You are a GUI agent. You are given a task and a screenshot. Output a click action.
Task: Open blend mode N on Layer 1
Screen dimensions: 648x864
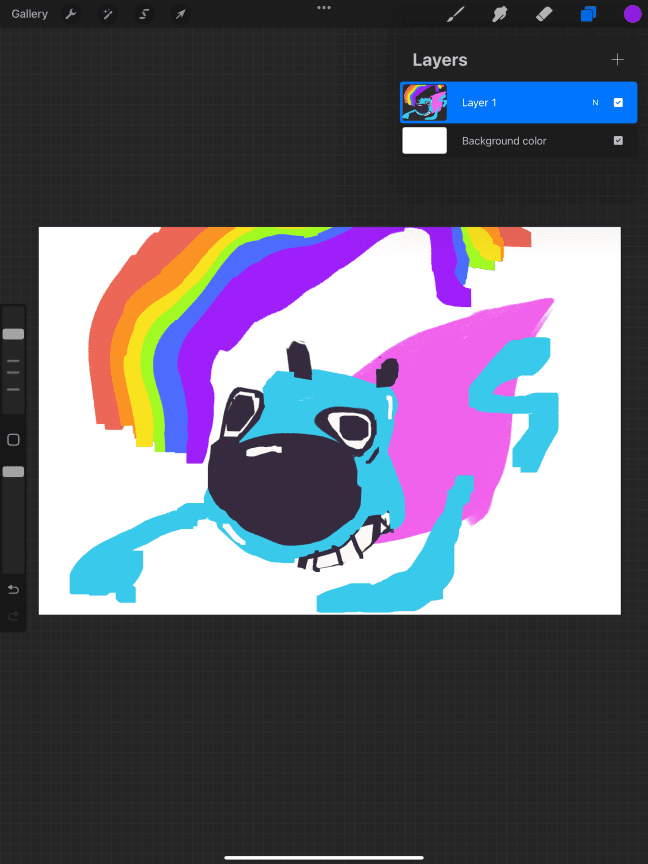tap(595, 102)
